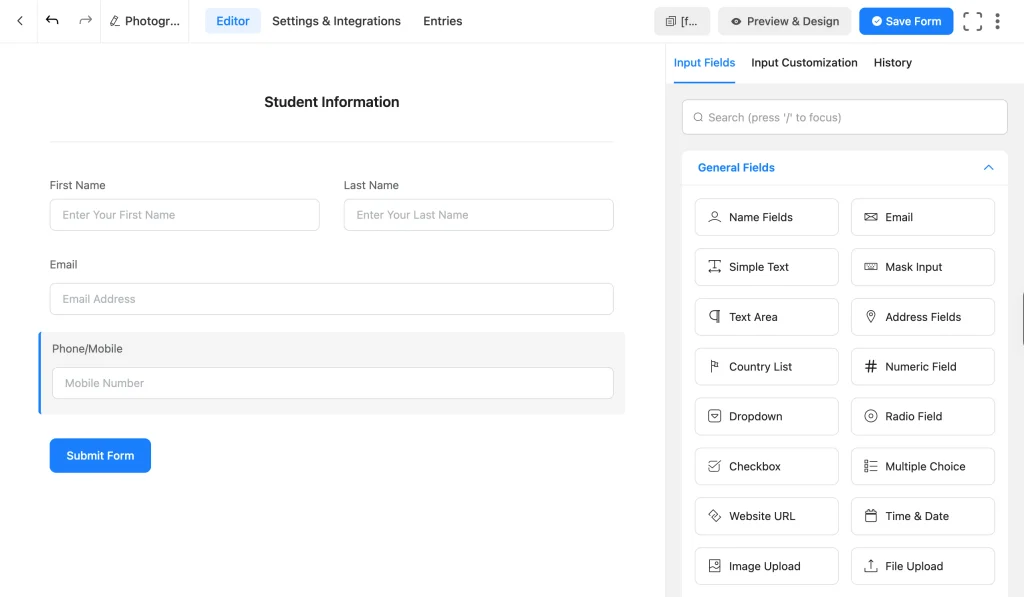
Task: Switch to Input Customization tab
Action: 804,63
